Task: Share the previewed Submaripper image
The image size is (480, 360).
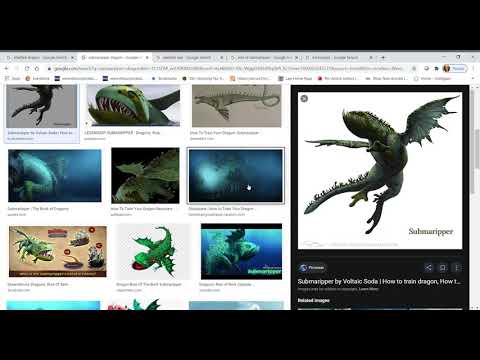Action: pyautogui.click(x=429, y=267)
